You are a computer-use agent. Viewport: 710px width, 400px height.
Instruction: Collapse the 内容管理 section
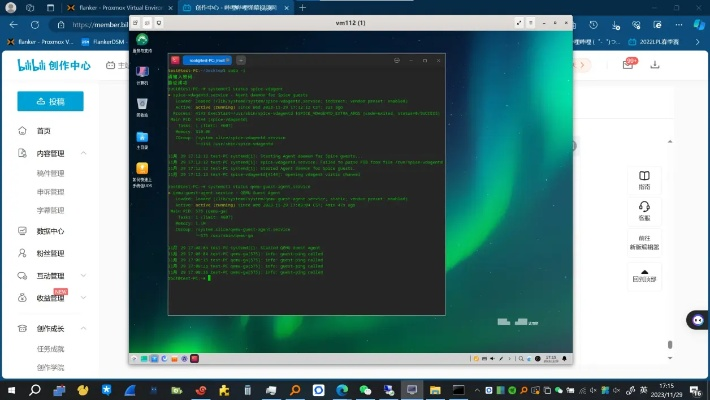pyautogui.click(x=84, y=153)
